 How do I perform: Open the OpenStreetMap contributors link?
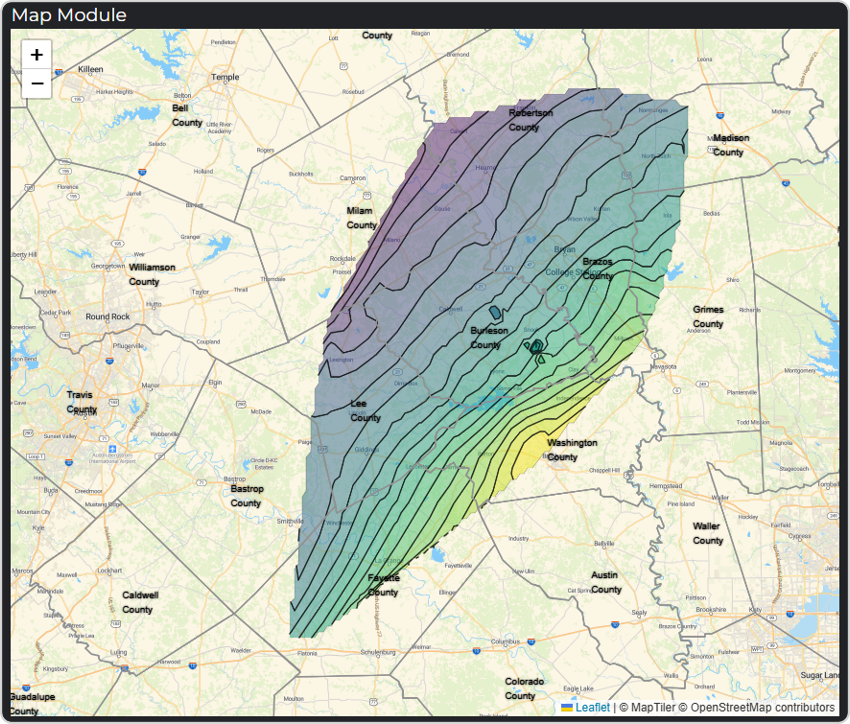(756, 707)
